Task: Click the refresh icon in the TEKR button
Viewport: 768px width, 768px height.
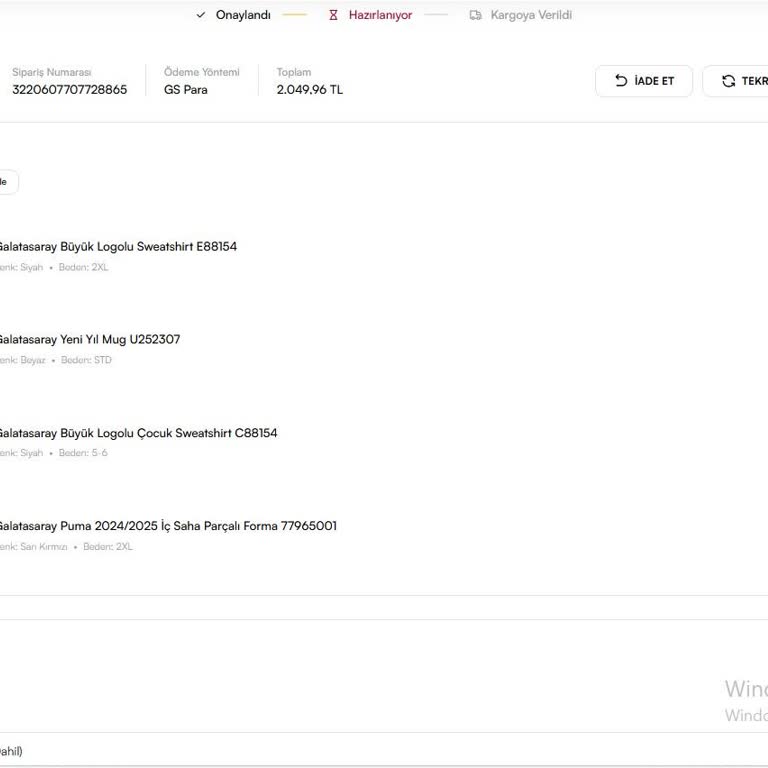Action: pos(728,81)
